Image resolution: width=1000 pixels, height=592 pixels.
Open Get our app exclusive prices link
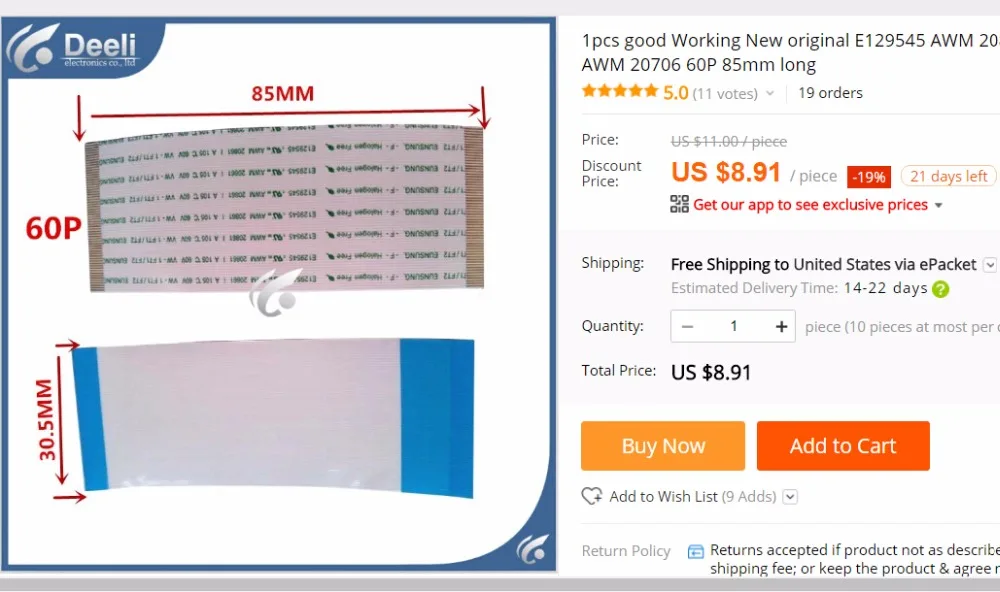click(x=810, y=205)
